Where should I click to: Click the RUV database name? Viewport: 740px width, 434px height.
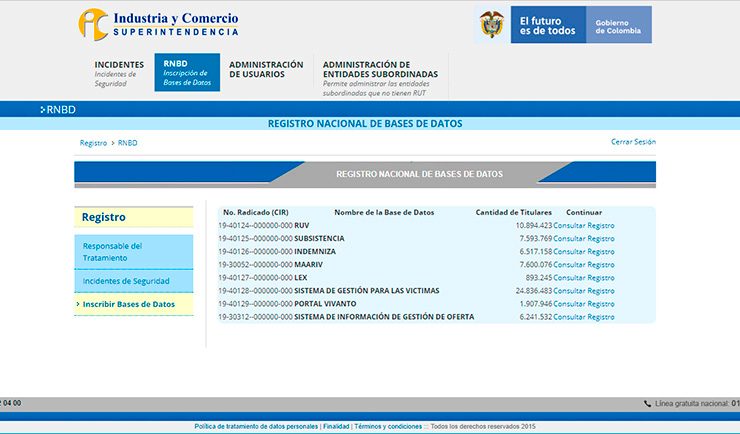302,225
